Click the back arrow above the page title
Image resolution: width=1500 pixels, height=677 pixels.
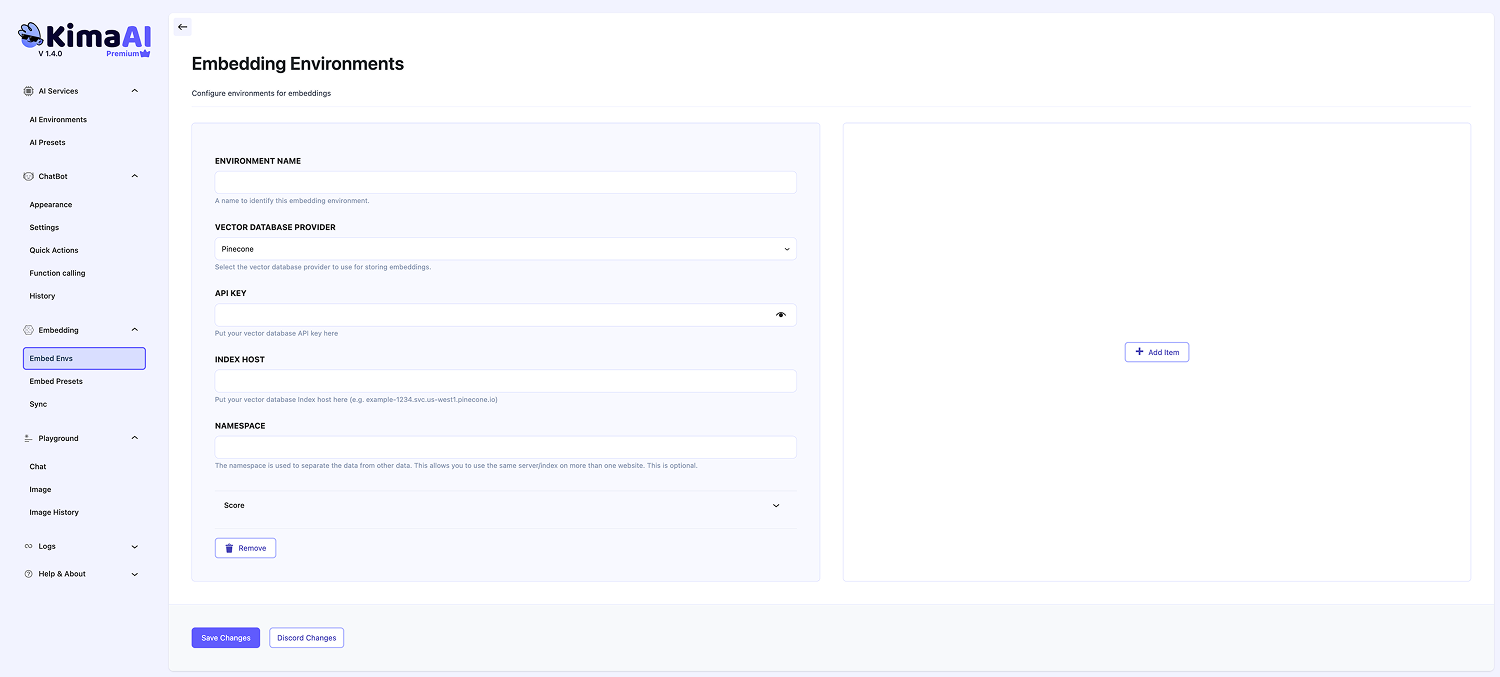(x=182, y=26)
